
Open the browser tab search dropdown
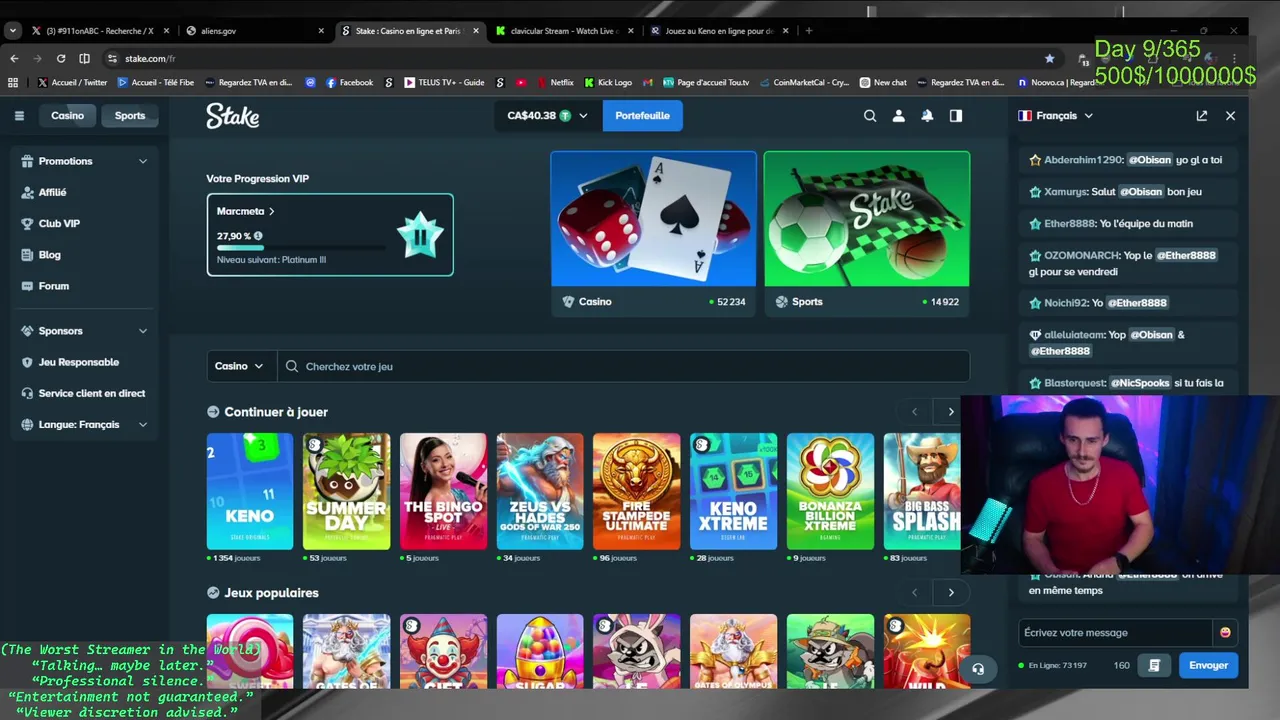coord(13,31)
